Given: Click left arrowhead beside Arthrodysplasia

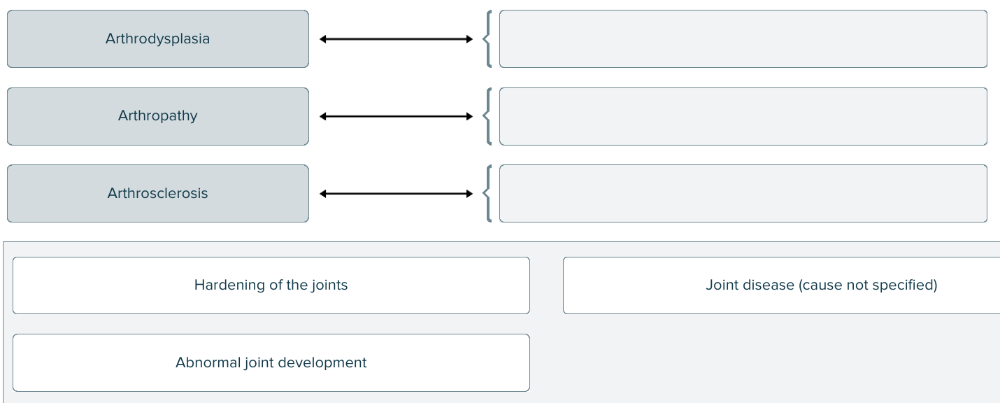Looking at the screenshot, I should tap(324, 39).
